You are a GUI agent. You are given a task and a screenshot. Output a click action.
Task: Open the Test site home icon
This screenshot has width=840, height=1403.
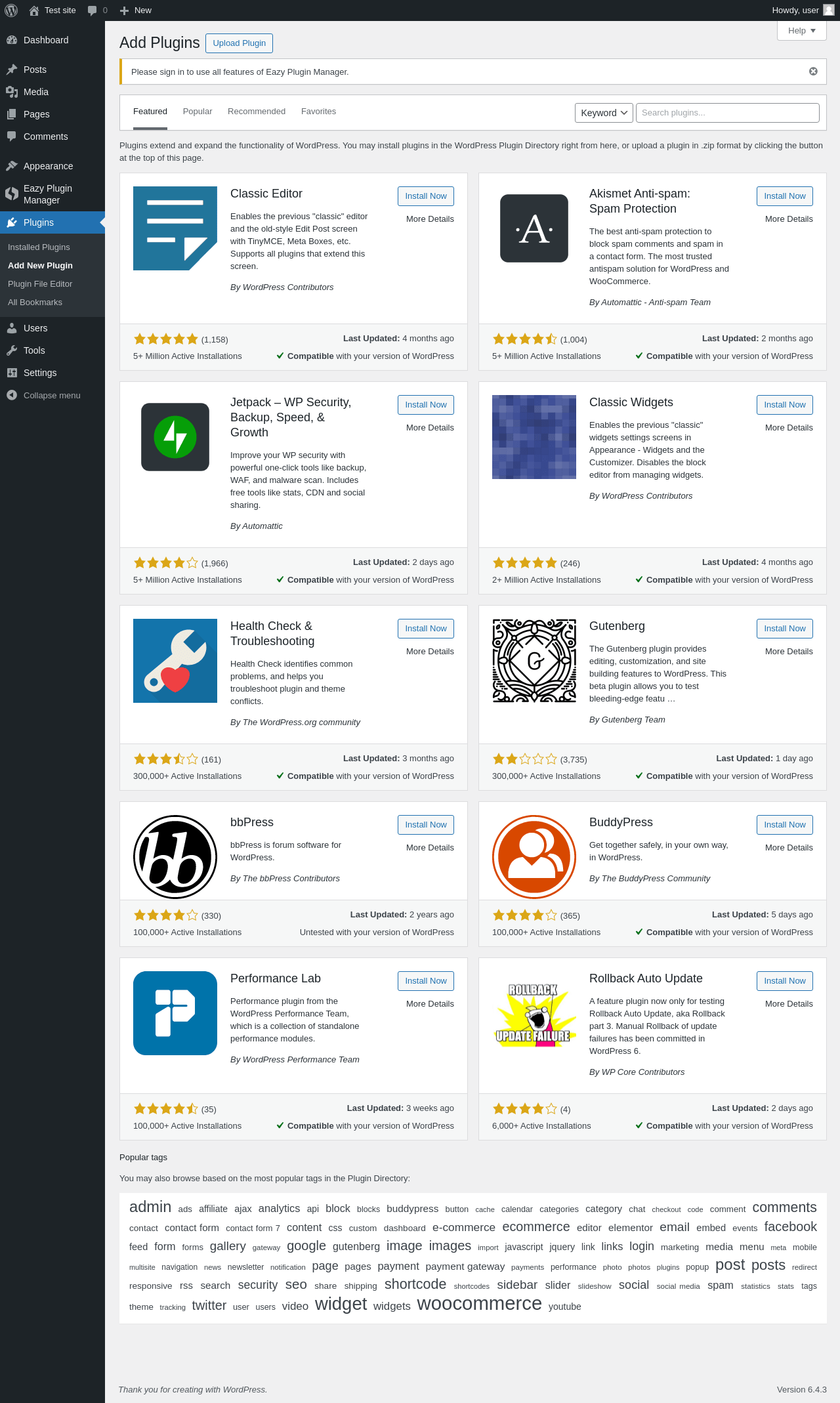click(x=34, y=10)
